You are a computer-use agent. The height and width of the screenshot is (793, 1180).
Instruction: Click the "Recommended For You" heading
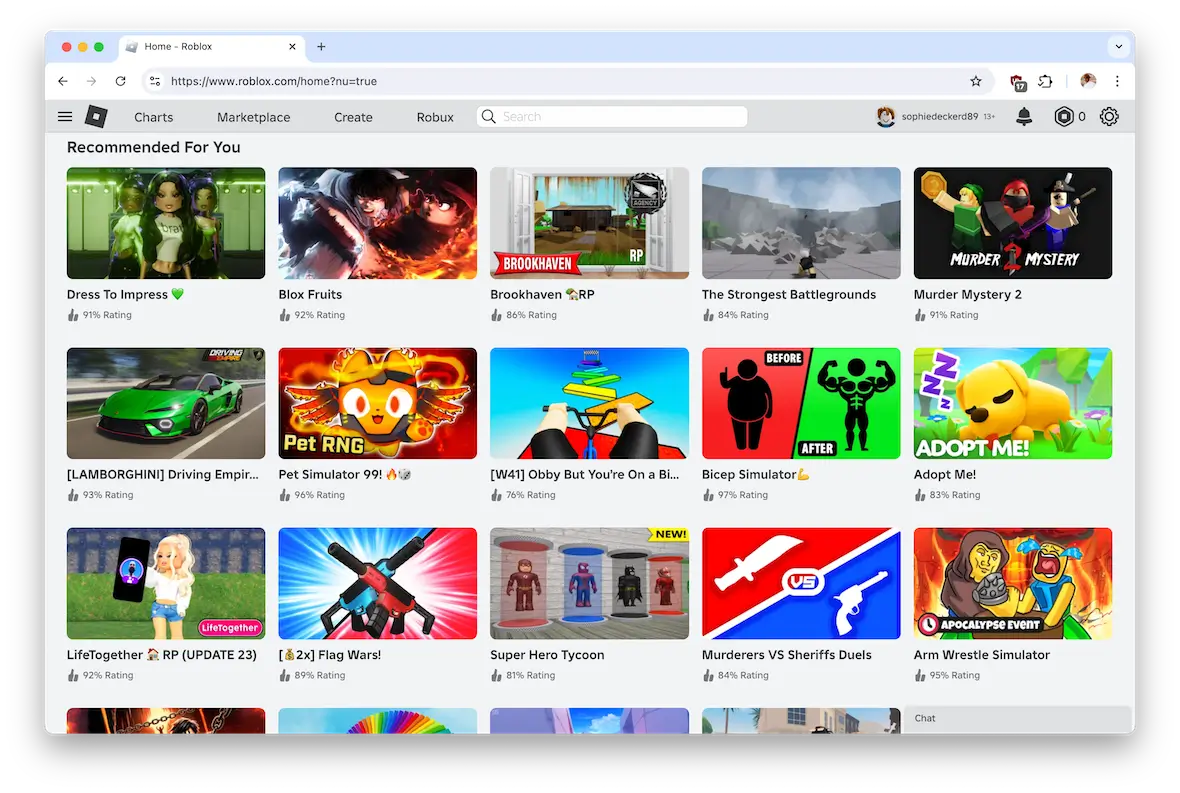coord(154,147)
